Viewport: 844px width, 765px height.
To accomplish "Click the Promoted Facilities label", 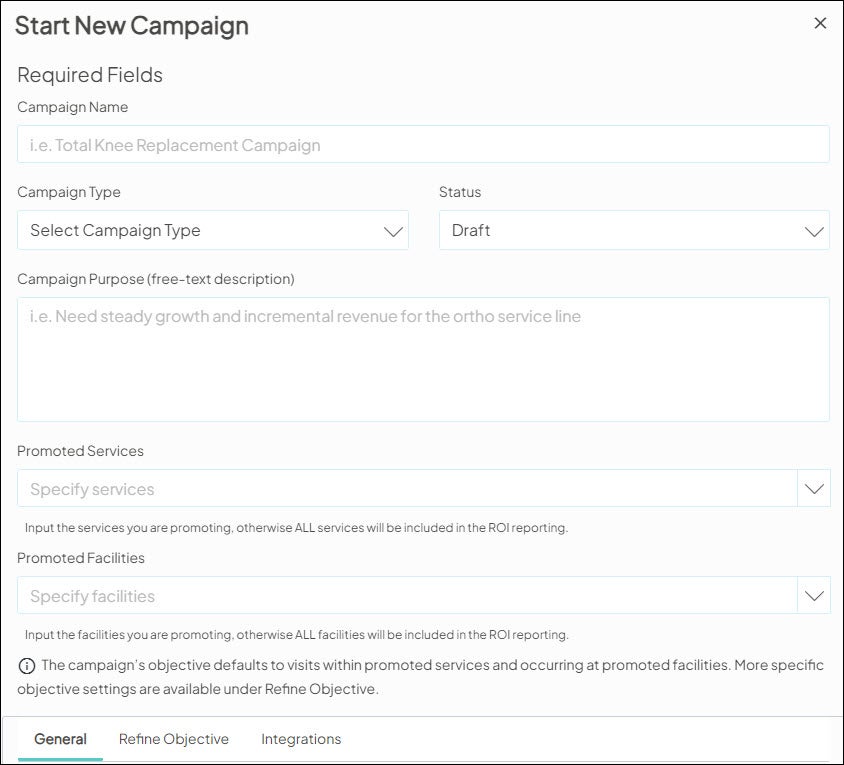I will click(x=81, y=558).
